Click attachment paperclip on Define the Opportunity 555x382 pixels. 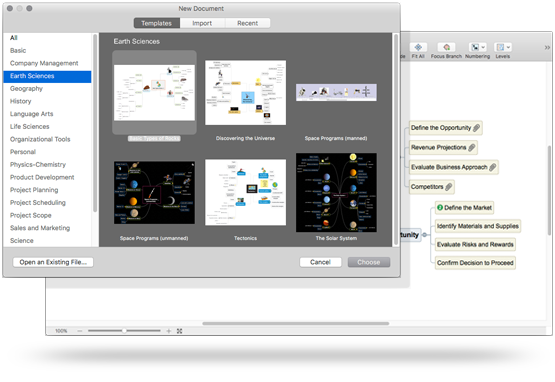click(476, 128)
